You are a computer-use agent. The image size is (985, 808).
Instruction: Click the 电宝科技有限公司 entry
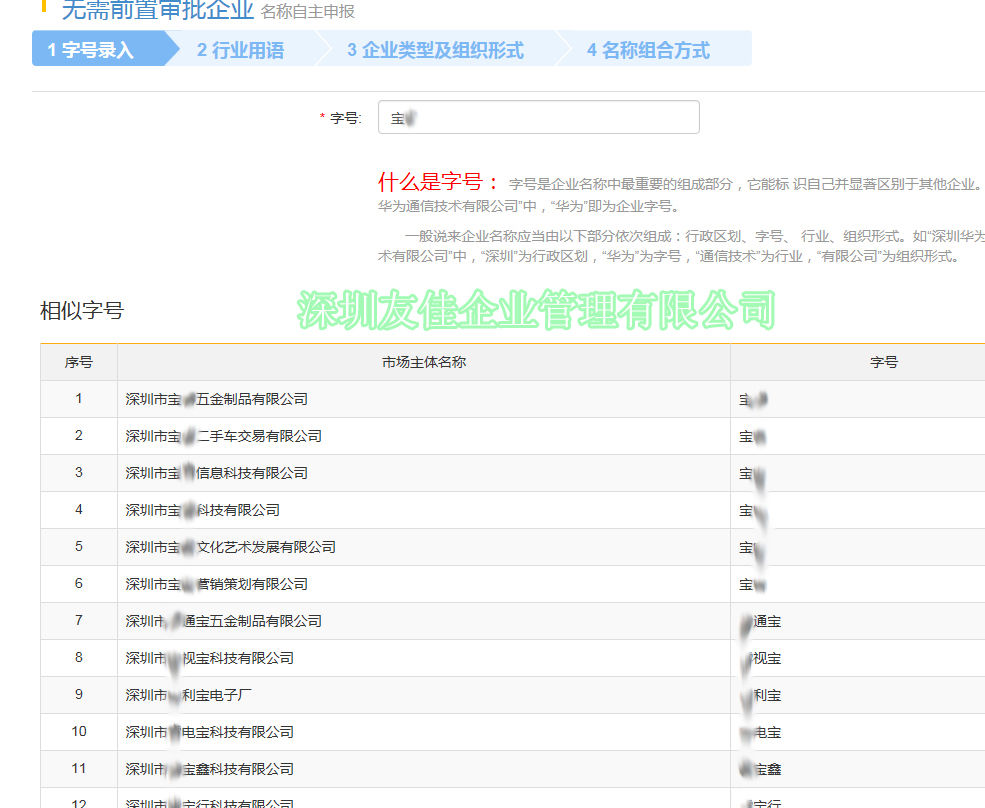point(210,732)
